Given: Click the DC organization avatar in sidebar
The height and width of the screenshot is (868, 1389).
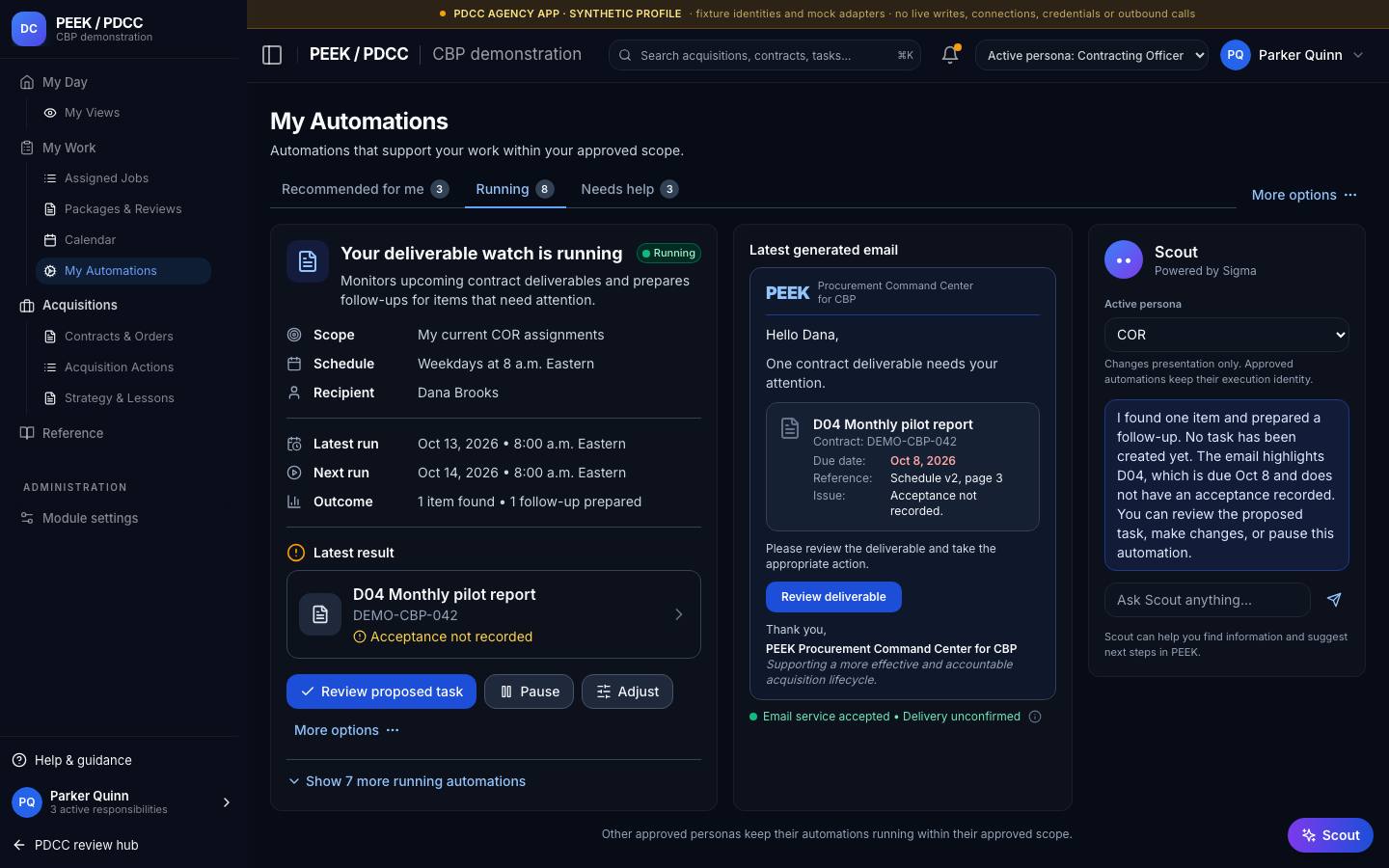Looking at the screenshot, I should (x=29, y=29).
